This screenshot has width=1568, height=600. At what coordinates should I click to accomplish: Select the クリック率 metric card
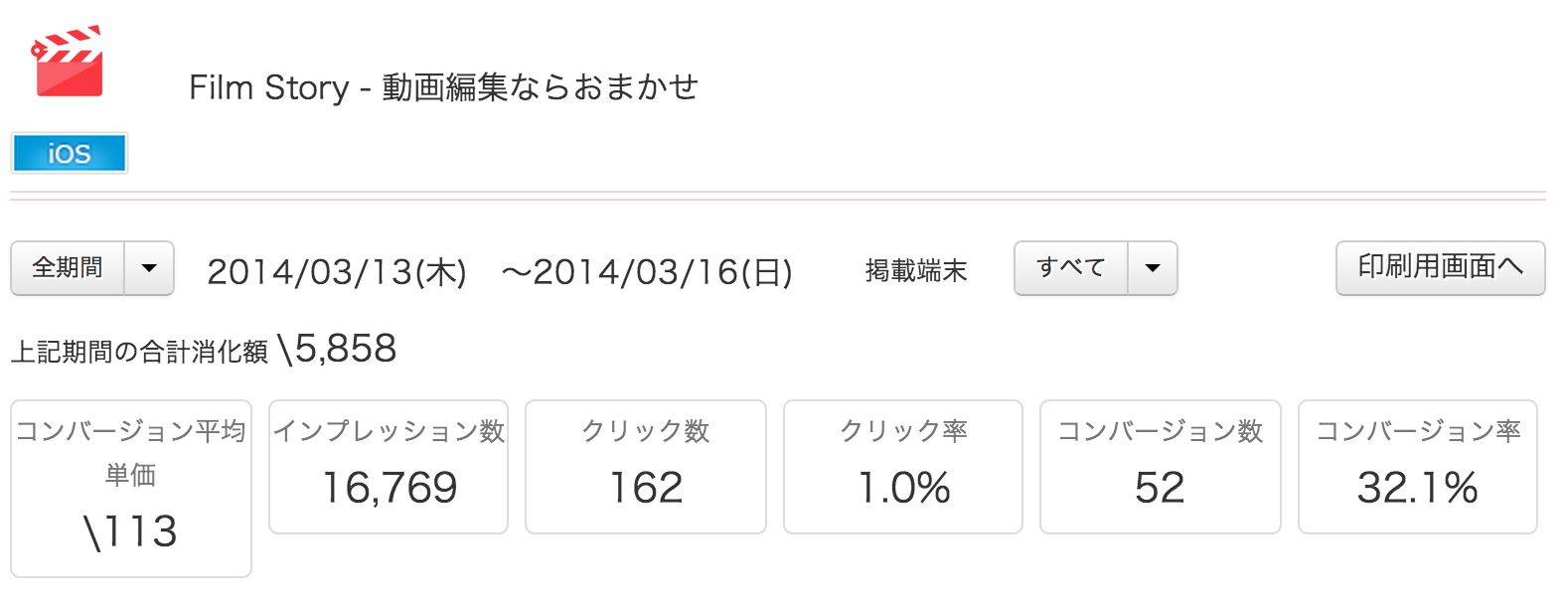[x=903, y=467]
